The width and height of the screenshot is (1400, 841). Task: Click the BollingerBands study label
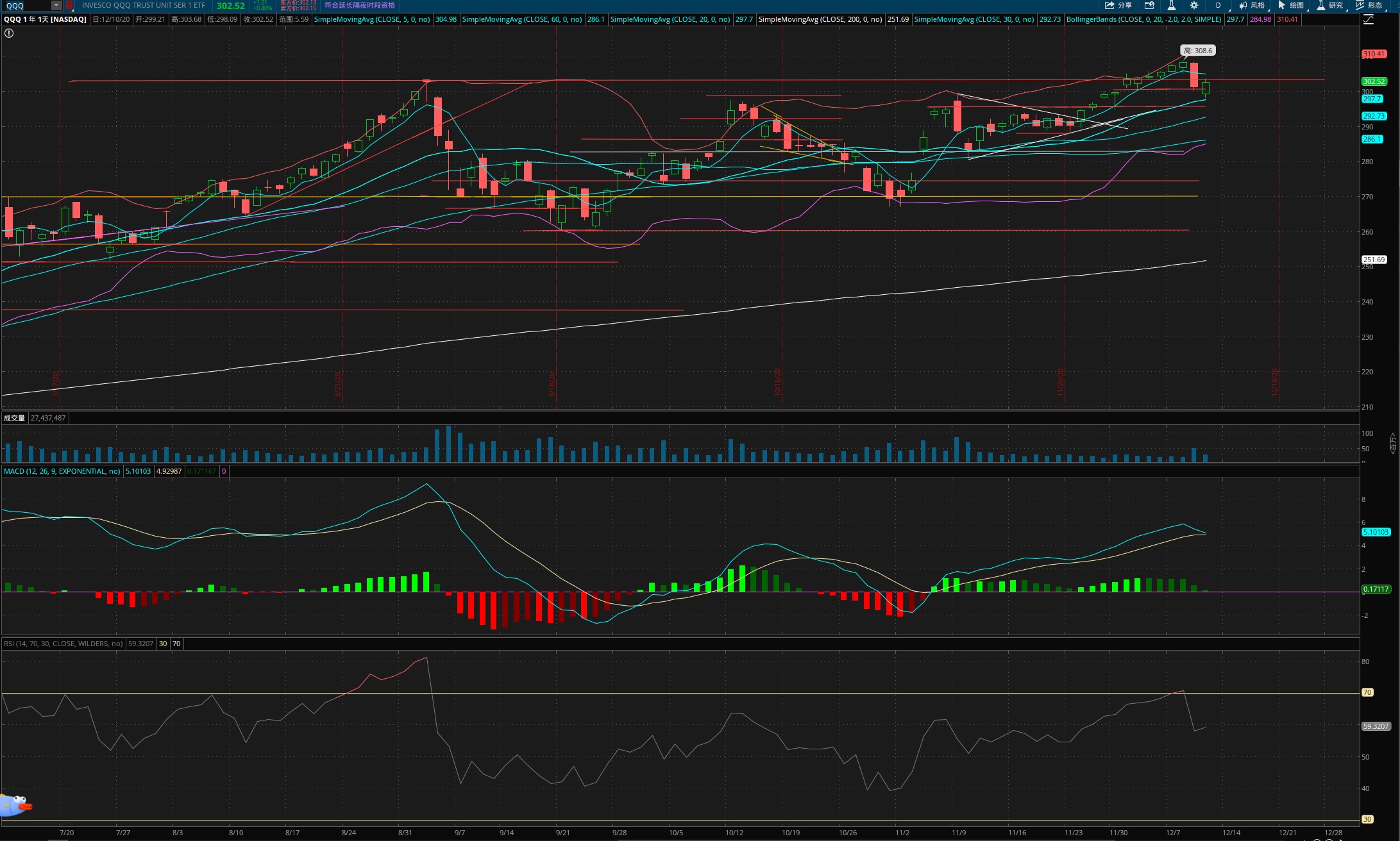pyautogui.click(x=1143, y=19)
